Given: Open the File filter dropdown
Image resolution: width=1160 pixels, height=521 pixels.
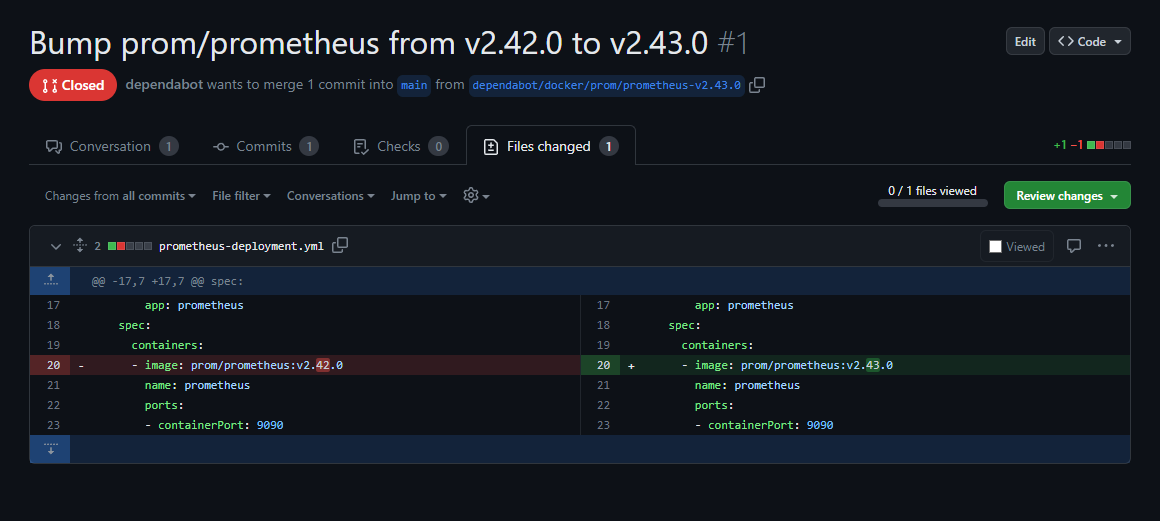Looking at the screenshot, I should pos(241,196).
